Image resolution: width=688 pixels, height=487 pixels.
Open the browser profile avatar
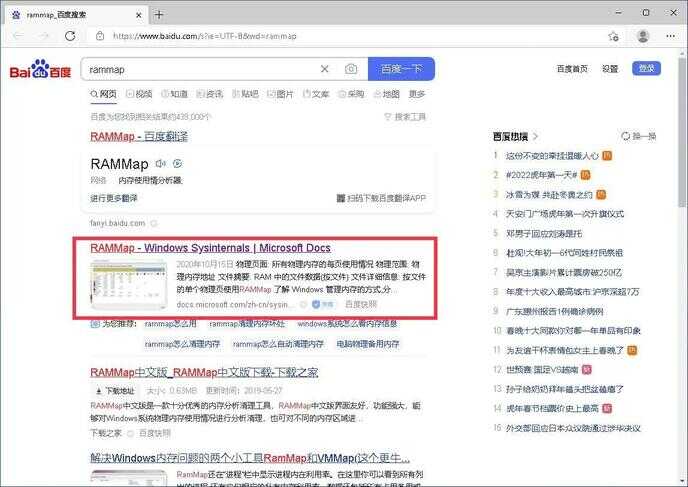click(643, 36)
